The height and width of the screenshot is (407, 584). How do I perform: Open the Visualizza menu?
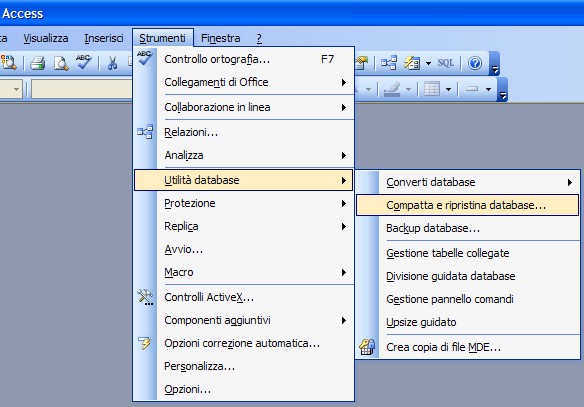(x=46, y=38)
